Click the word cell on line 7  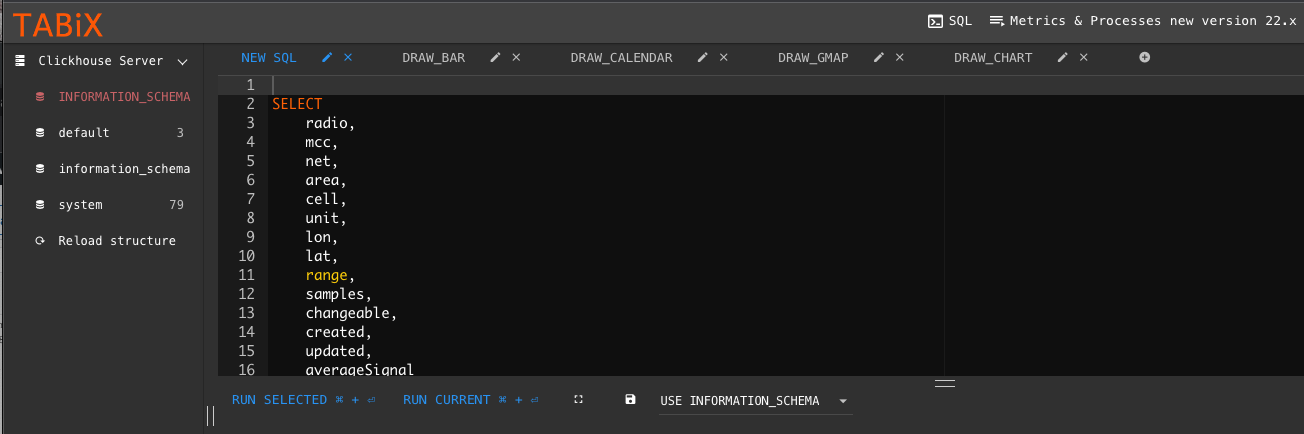(x=323, y=199)
